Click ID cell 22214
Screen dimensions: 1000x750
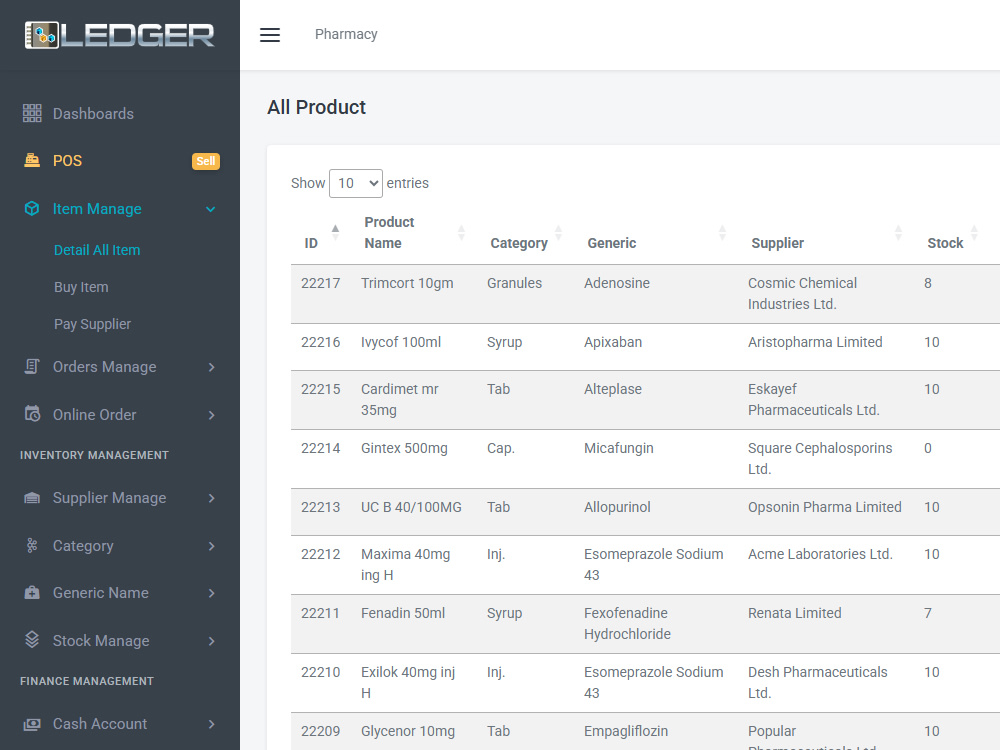click(x=320, y=448)
